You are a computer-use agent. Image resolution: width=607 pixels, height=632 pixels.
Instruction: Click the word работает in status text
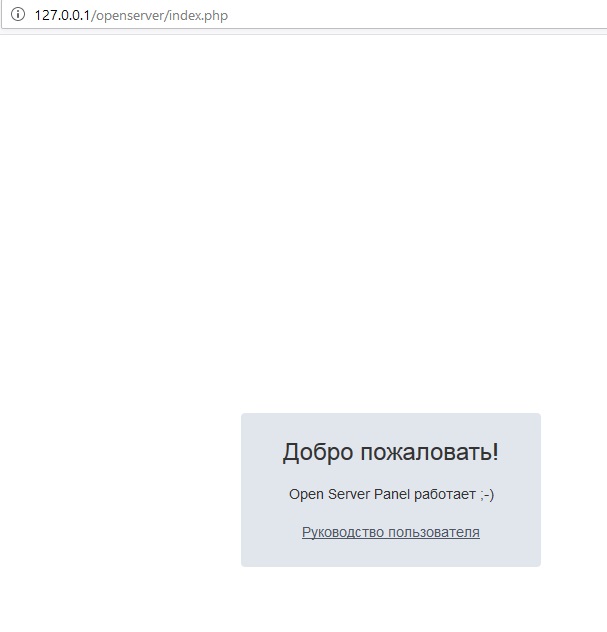[x=440, y=494]
